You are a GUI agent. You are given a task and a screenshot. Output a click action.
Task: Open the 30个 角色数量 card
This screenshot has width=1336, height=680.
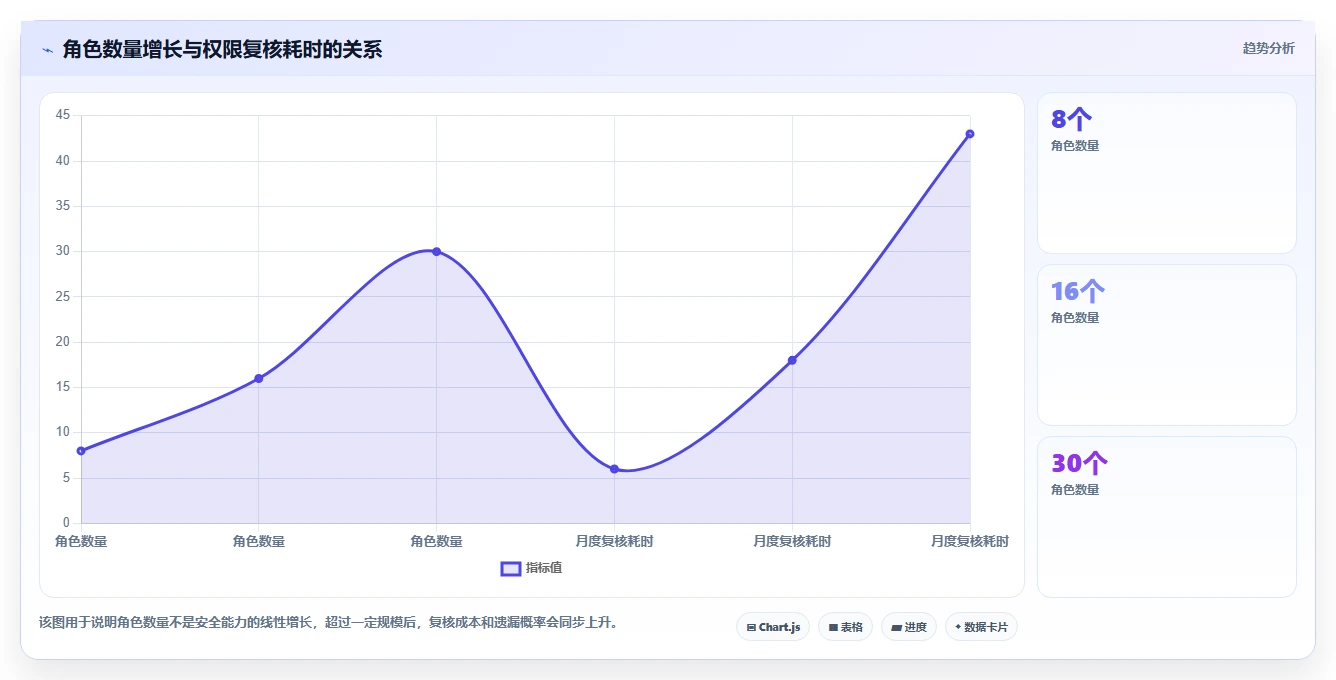point(1167,517)
